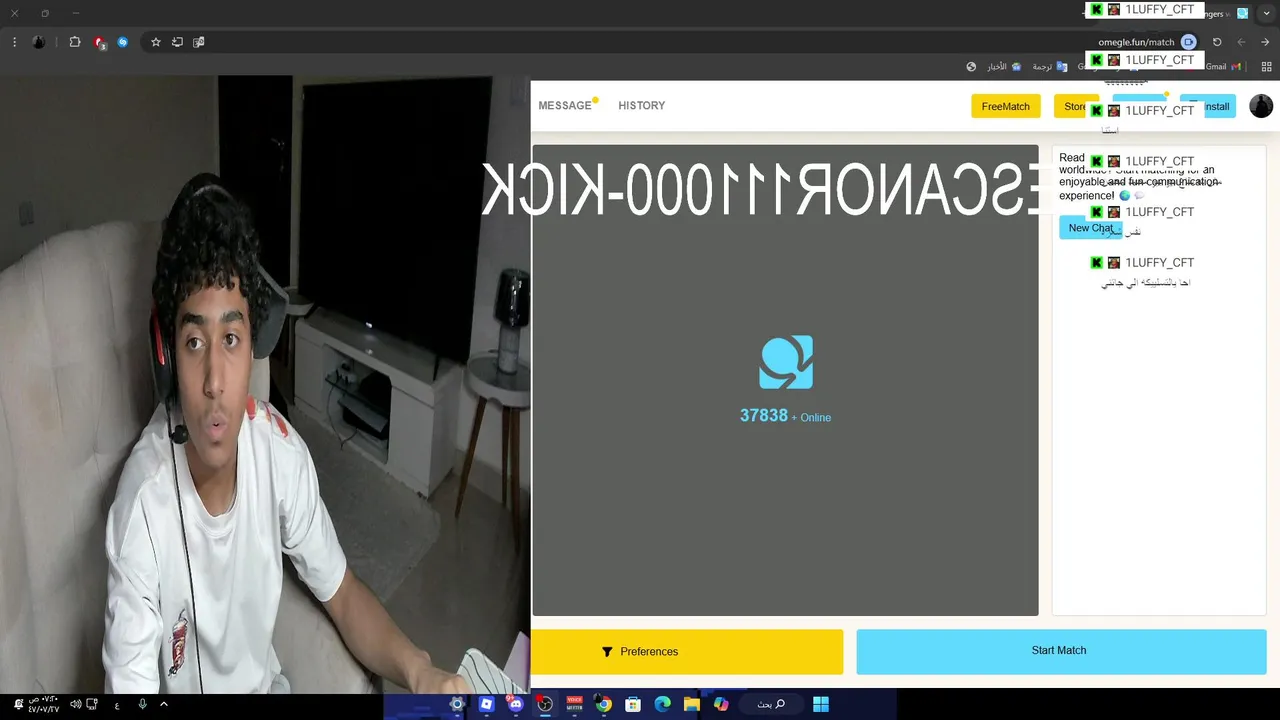1280x720 pixels.
Task: Open the user profile avatar on the site
Action: [x=1261, y=106]
